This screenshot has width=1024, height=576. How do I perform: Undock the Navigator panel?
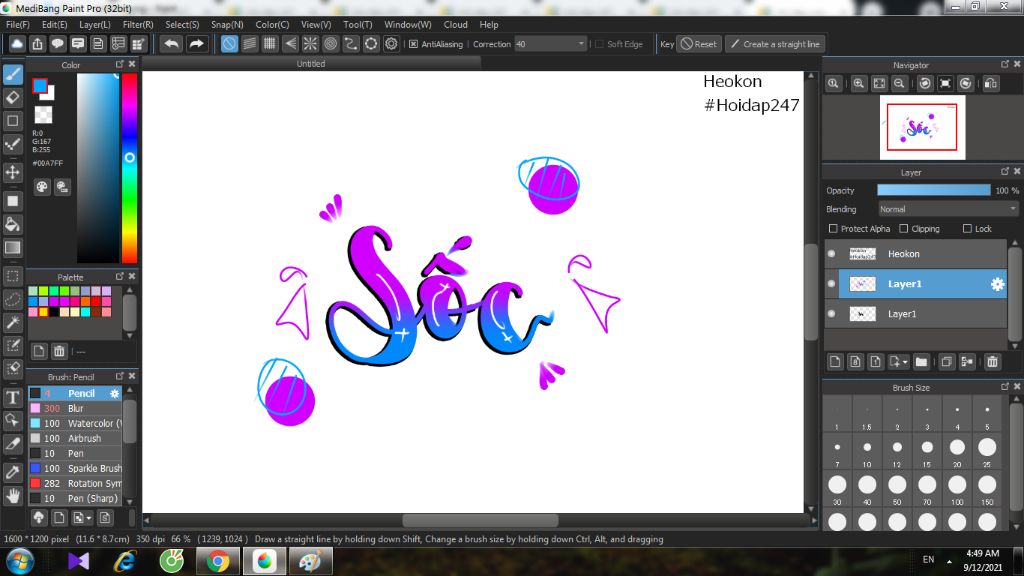(1004, 64)
